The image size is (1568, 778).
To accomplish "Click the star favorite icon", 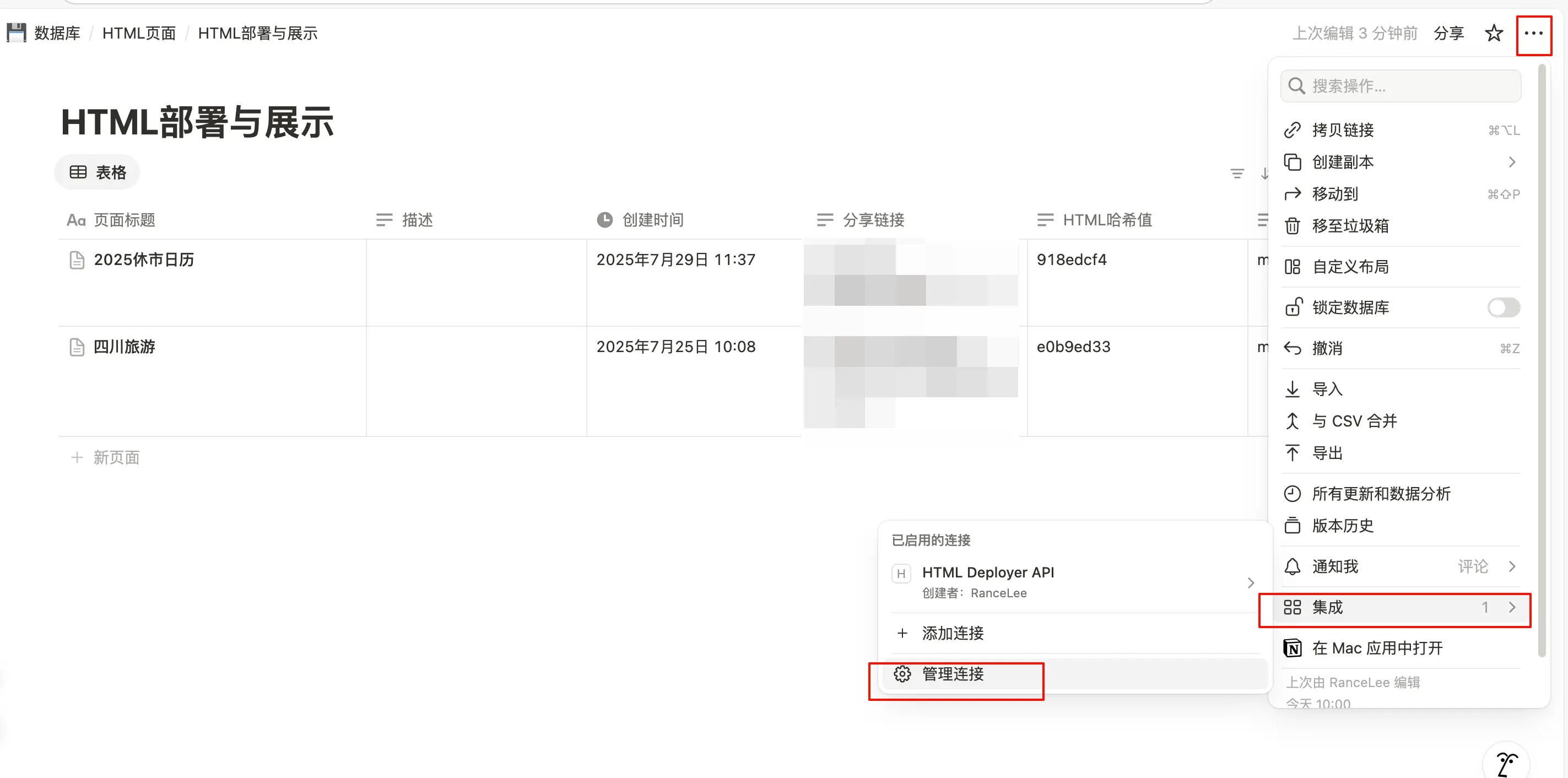I will click(1494, 34).
